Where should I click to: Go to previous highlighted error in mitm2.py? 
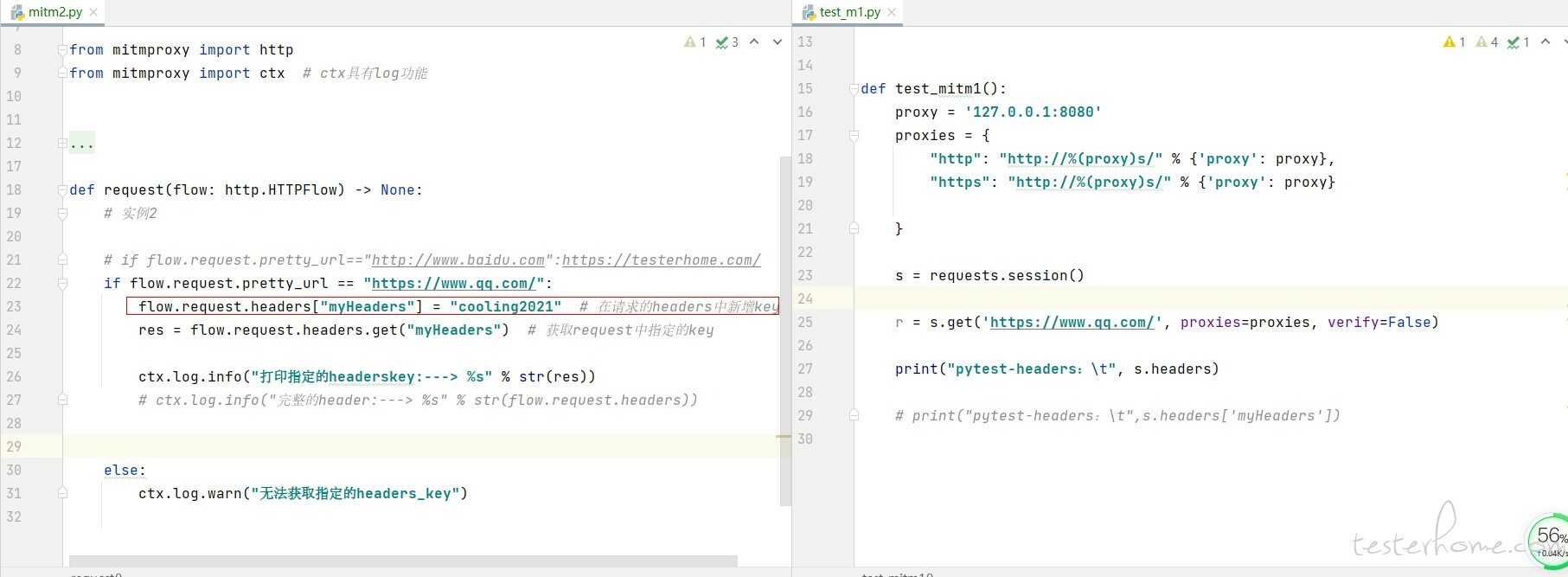pyautogui.click(x=754, y=42)
